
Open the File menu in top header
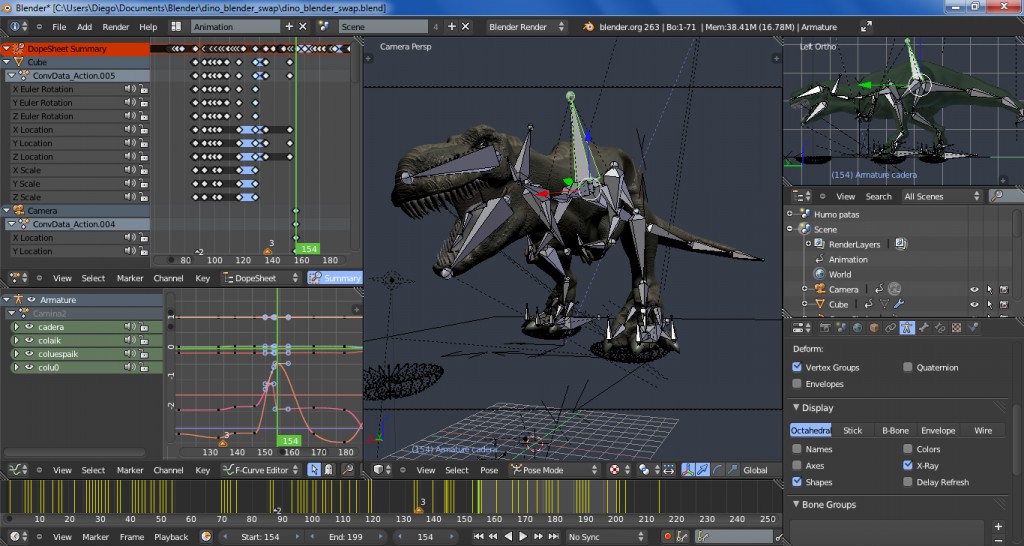click(59, 27)
